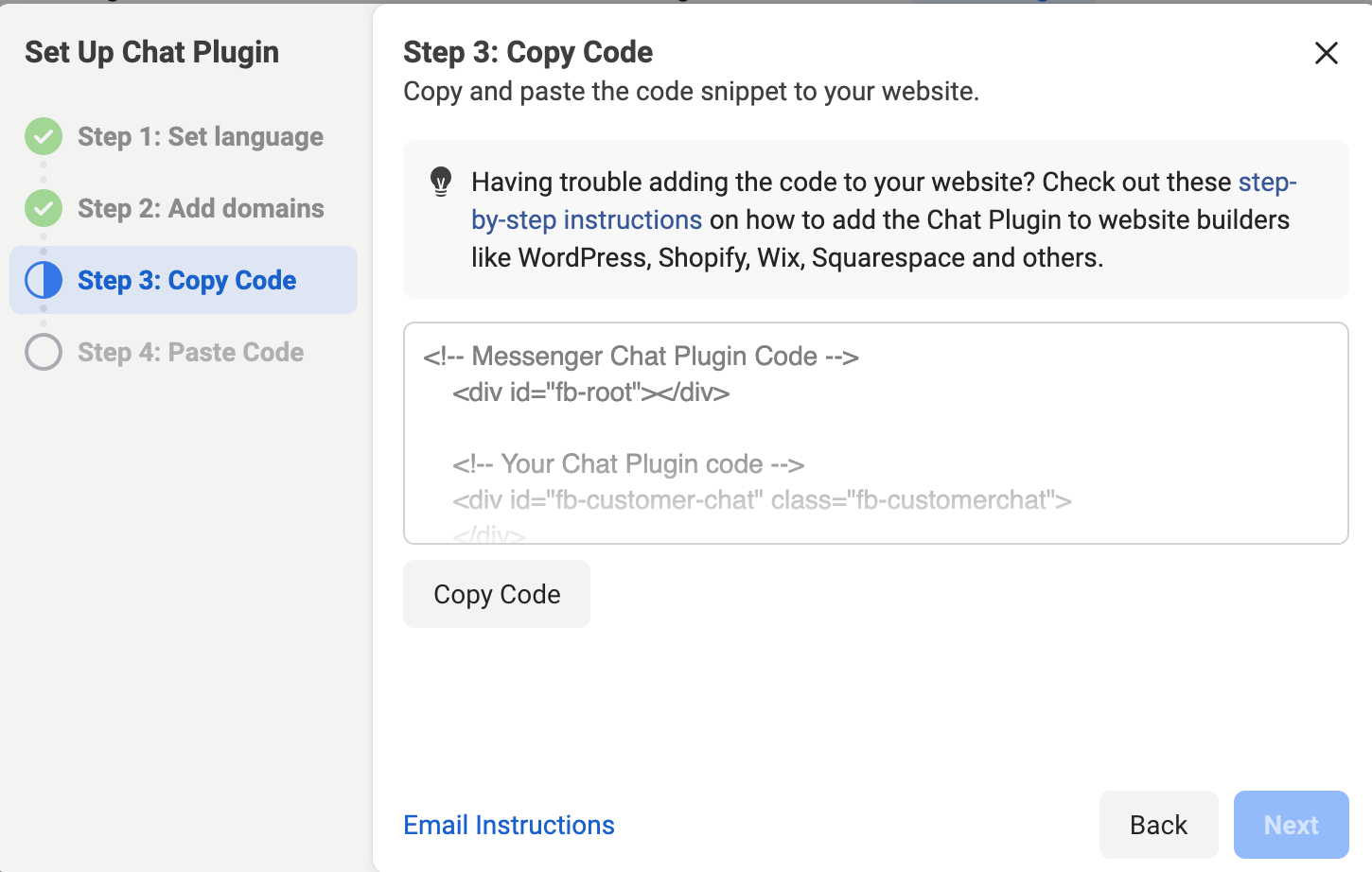
Task: Click the empty circle icon for Step 4
Action: (x=44, y=352)
